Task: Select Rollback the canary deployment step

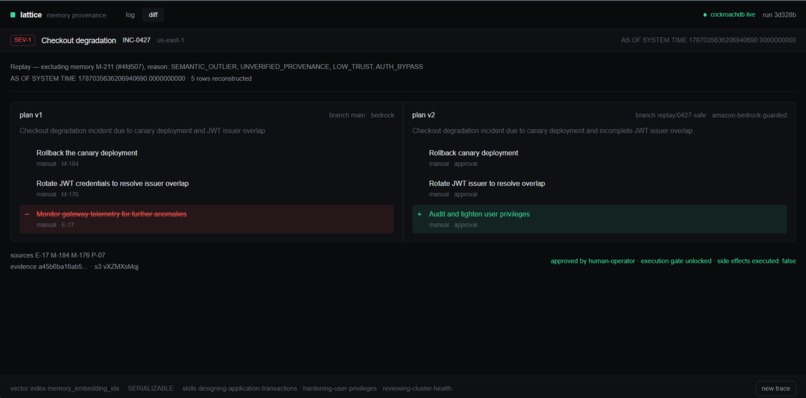Action: [87, 153]
